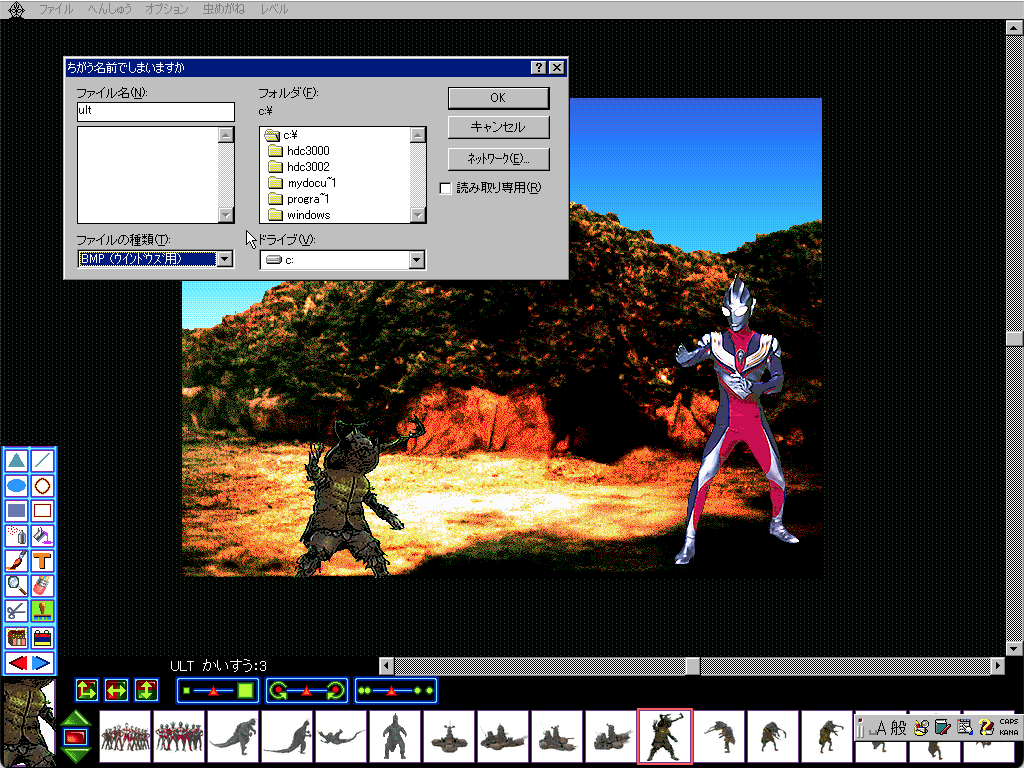
Task: Adjust the stamp rotation slider
Action: [306, 690]
